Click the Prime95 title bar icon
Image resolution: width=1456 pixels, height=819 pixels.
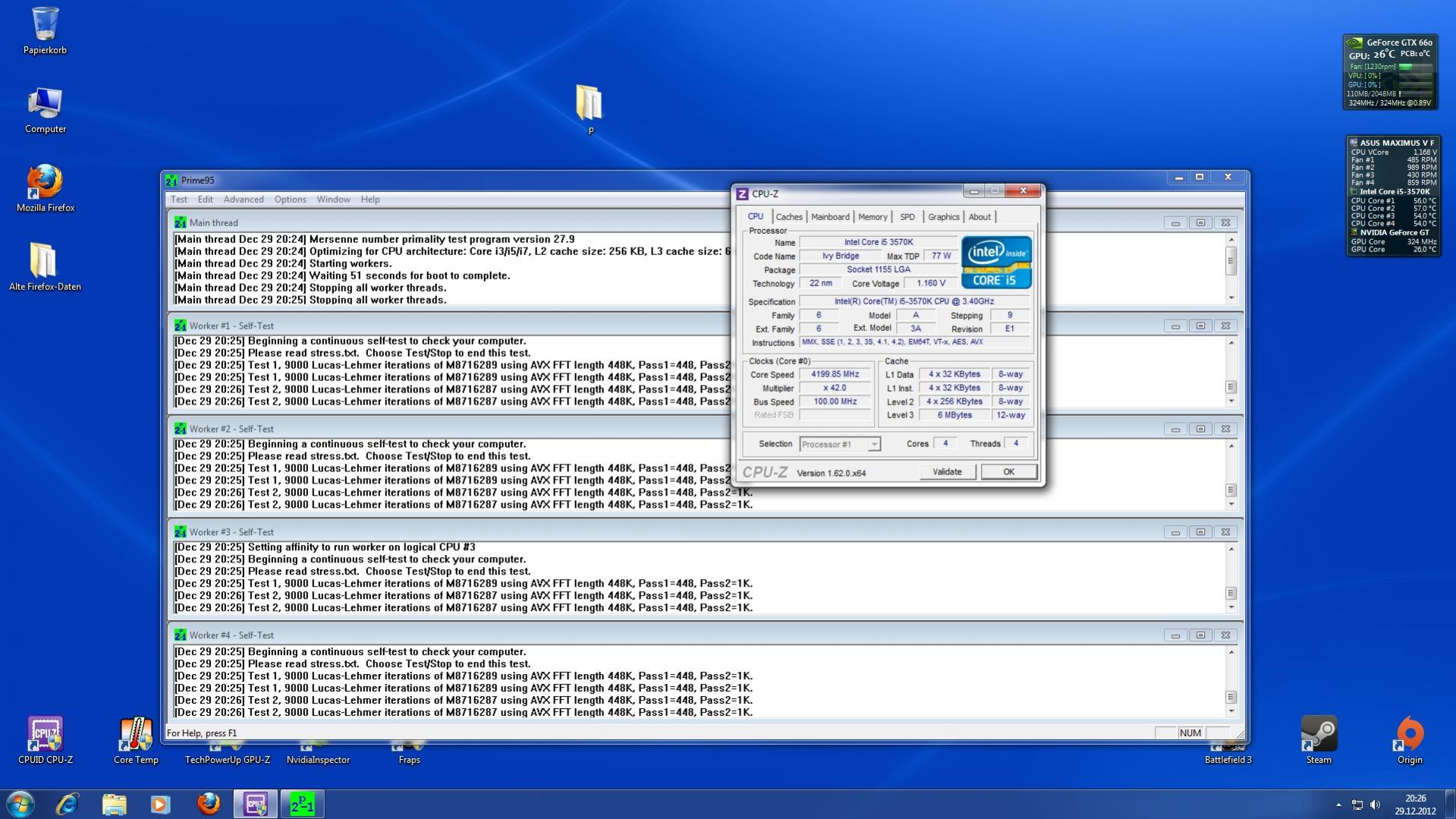[x=171, y=181]
